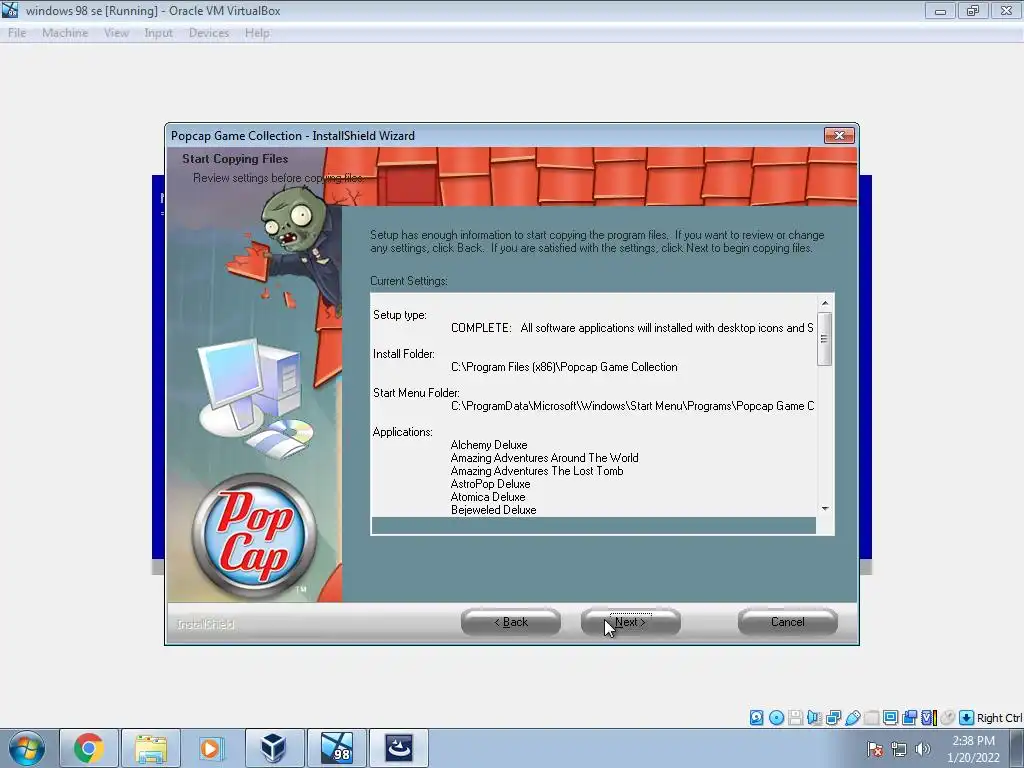The width and height of the screenshot is (1024, 768).
Task: Click the floppy drive status icon
Action: [x=795, y=718]
